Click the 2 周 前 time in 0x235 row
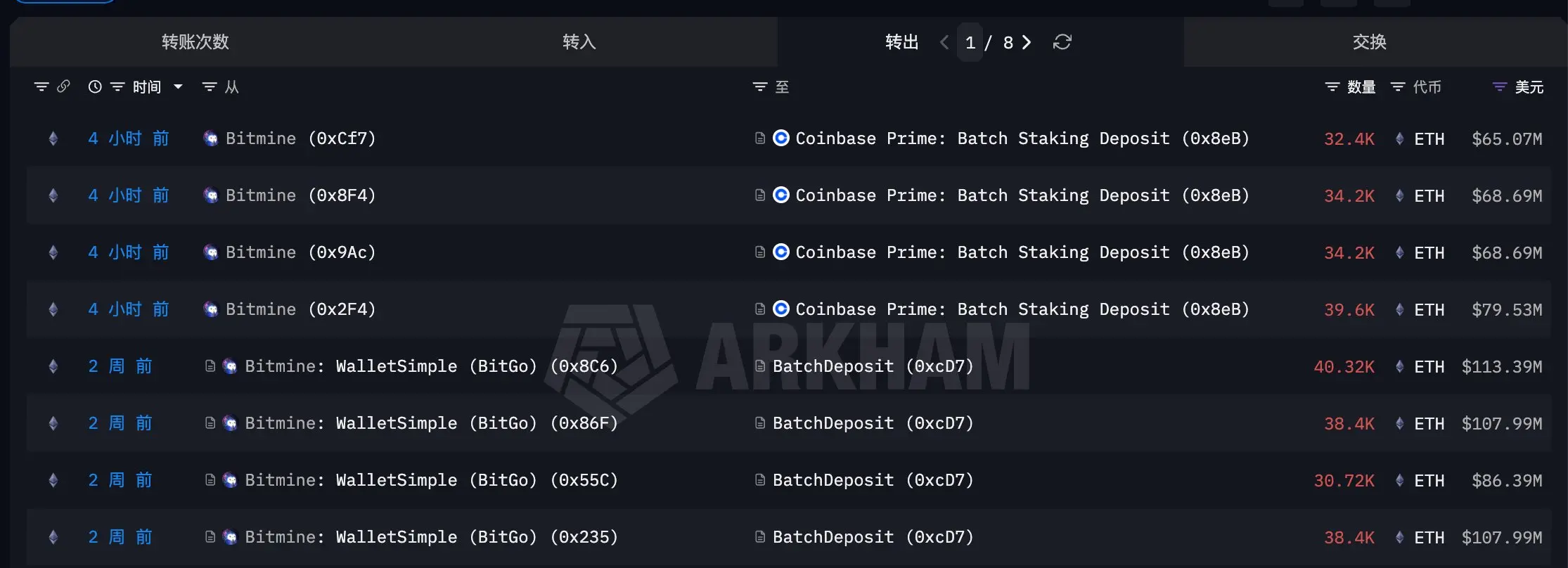Viewport: 1568px width, 568px height. (120, 537)
